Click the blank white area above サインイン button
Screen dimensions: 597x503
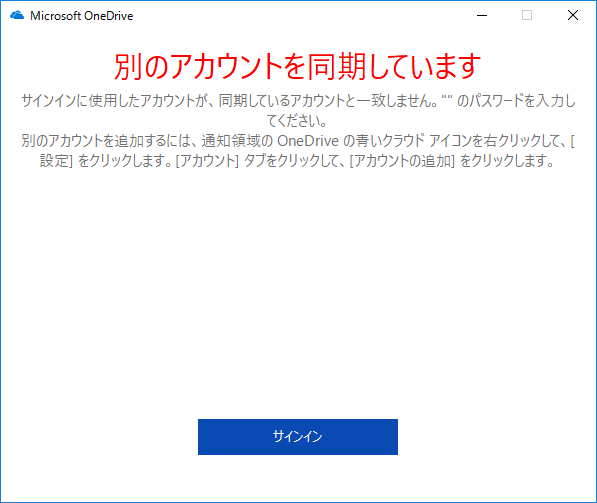(298, 293)
